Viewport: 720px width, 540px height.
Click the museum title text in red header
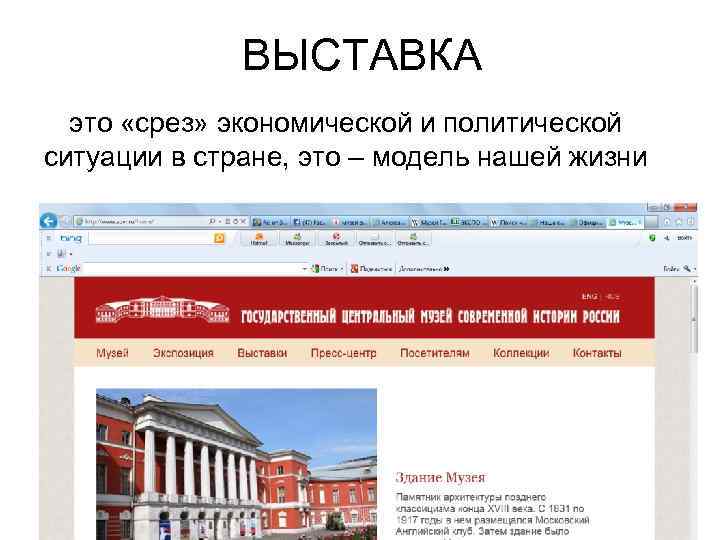(x=431, y=317)
